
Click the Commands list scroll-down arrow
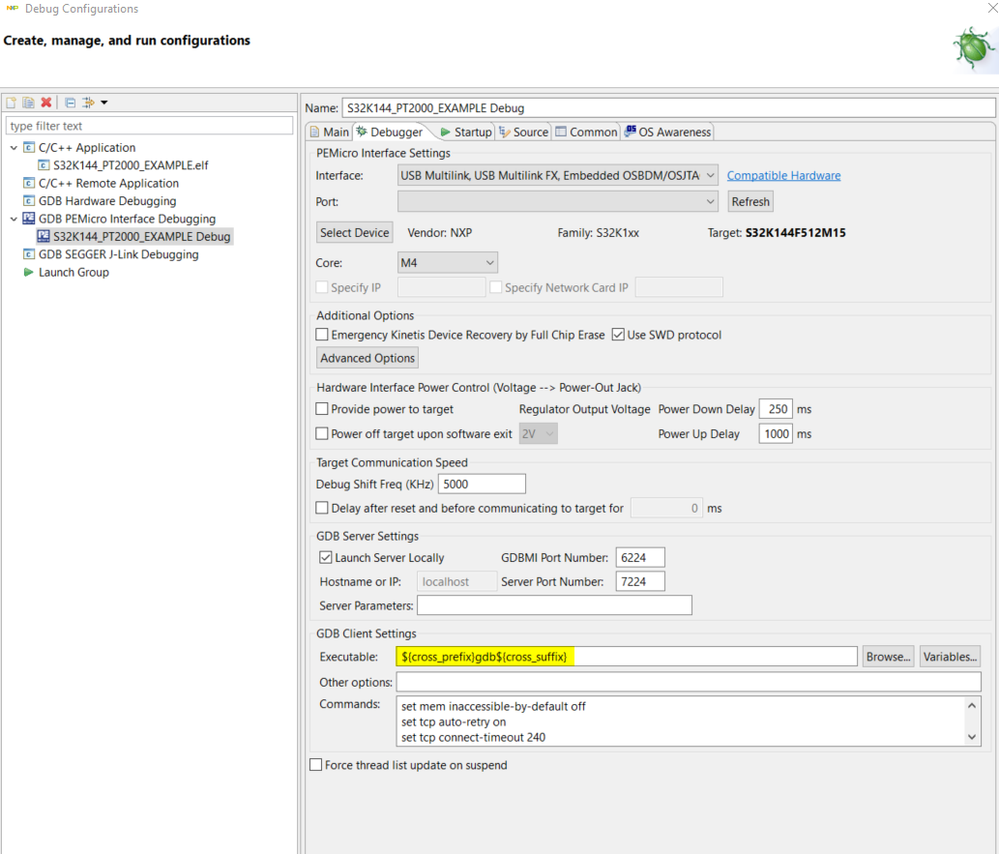pyautogui.click(x=972, y=737)
